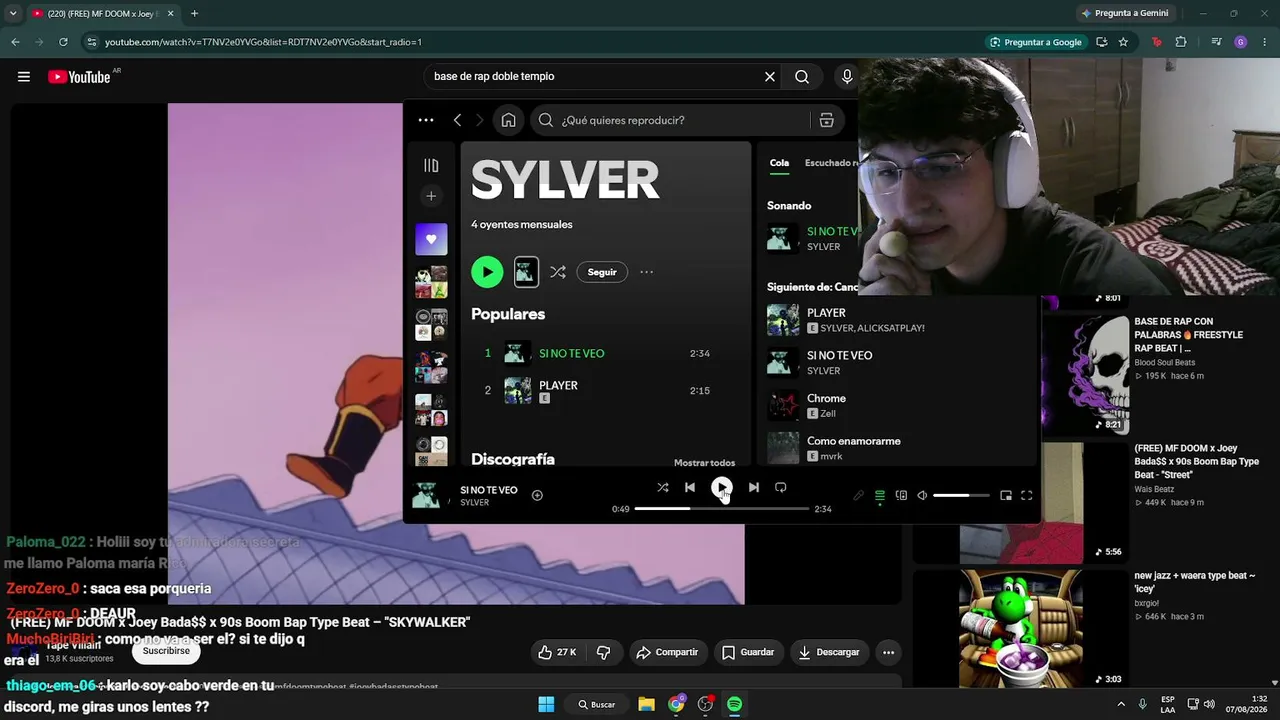
Task: Open Windows Start menu
Action: coord(546,704)
